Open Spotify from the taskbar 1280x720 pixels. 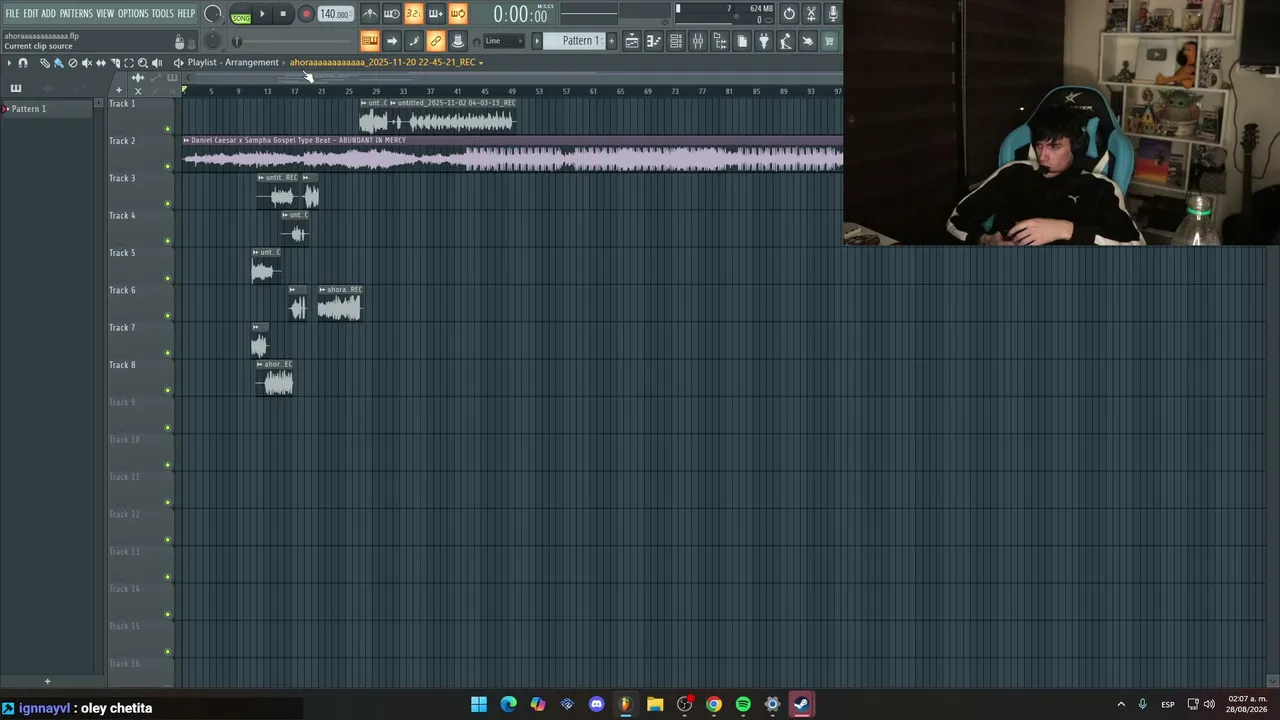click(743, 705)
